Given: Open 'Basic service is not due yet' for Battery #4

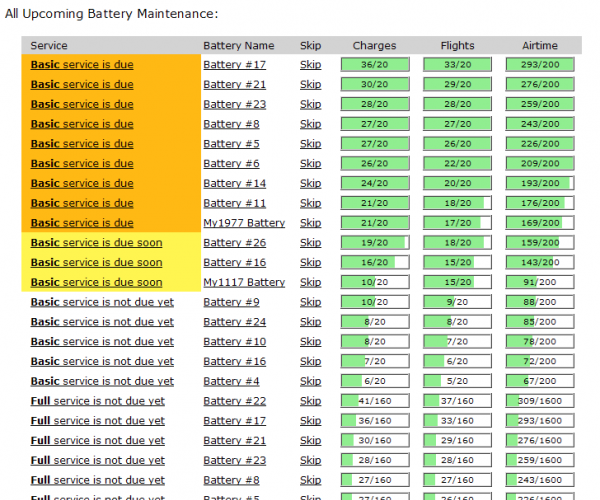Looking at the screenshot, I should coord(102,381).
